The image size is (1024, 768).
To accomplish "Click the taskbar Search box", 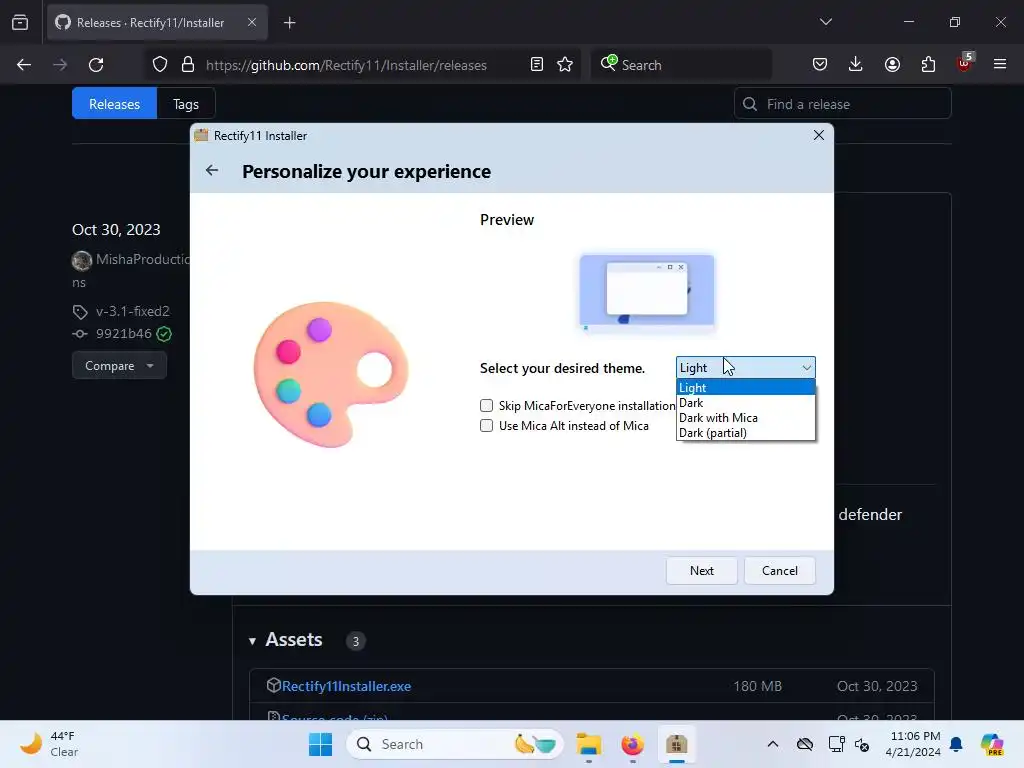I will pos(455,744).
